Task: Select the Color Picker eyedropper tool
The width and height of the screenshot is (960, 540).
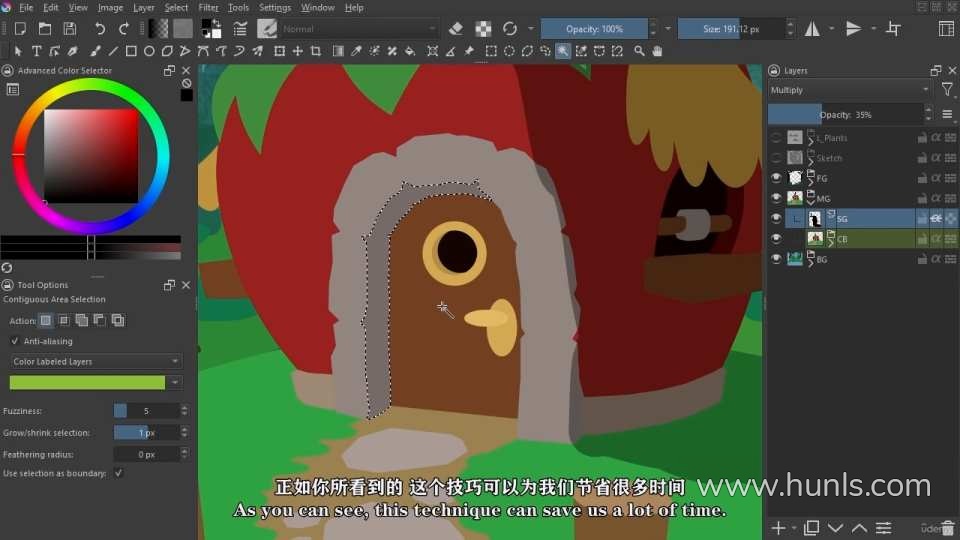Action: click(x=356, y=51)
